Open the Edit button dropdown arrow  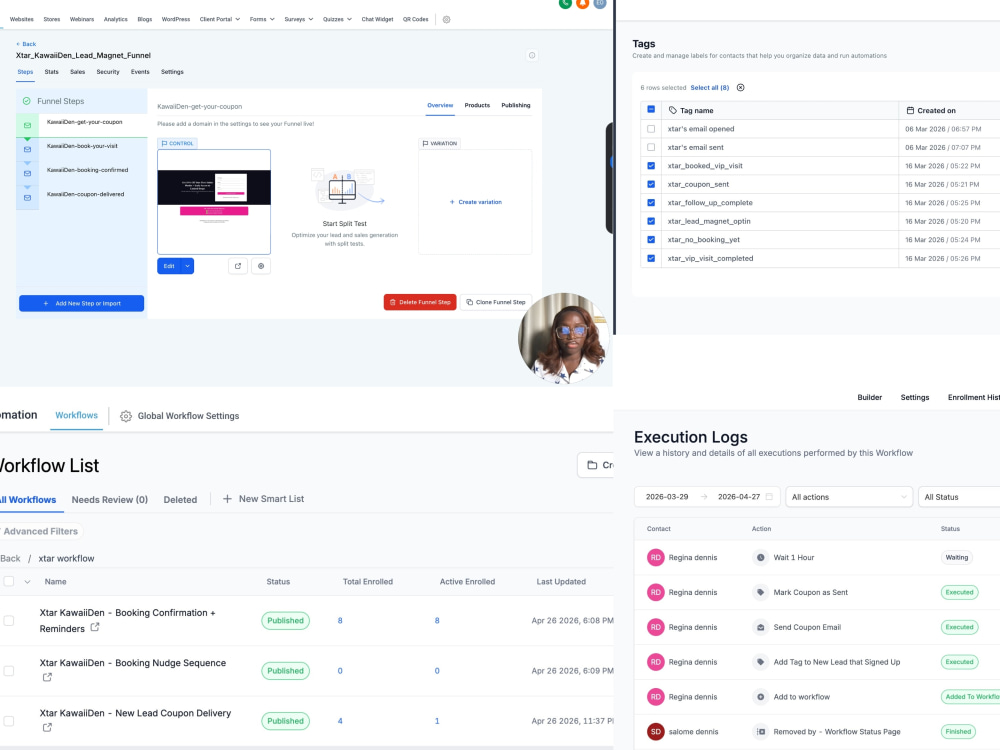click(188, 266)
